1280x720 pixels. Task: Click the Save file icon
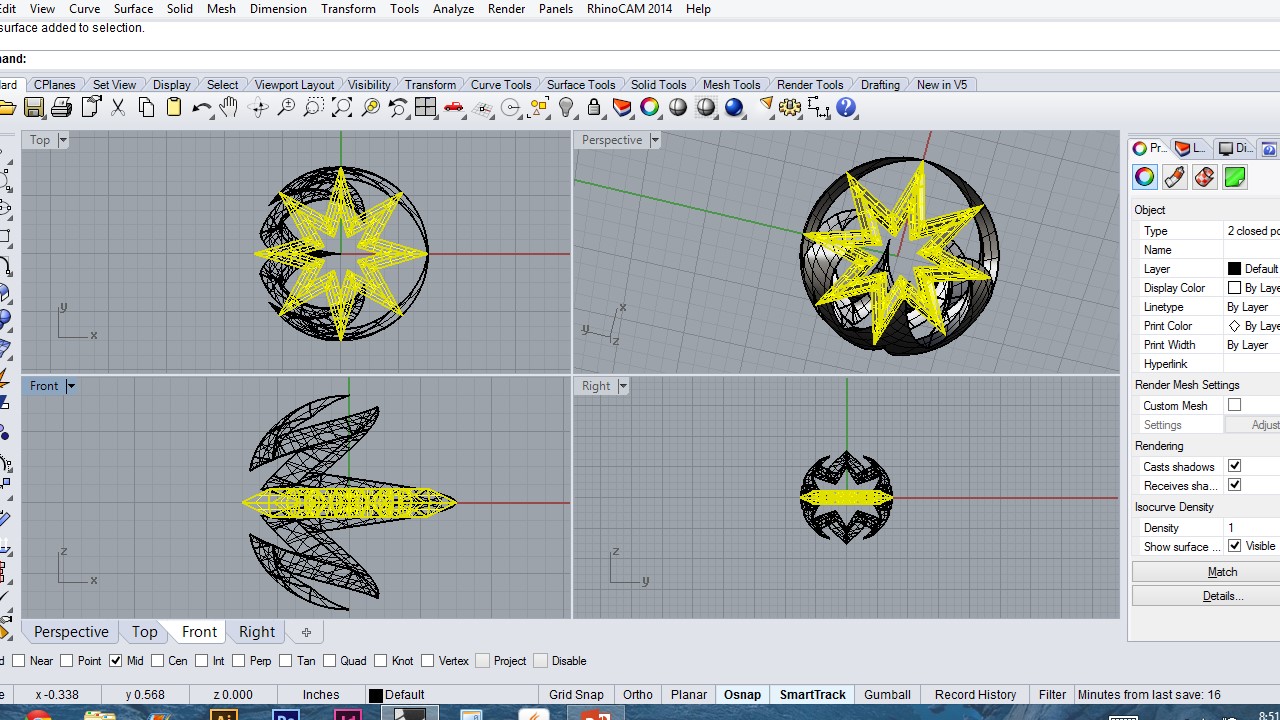pos(34,107)
